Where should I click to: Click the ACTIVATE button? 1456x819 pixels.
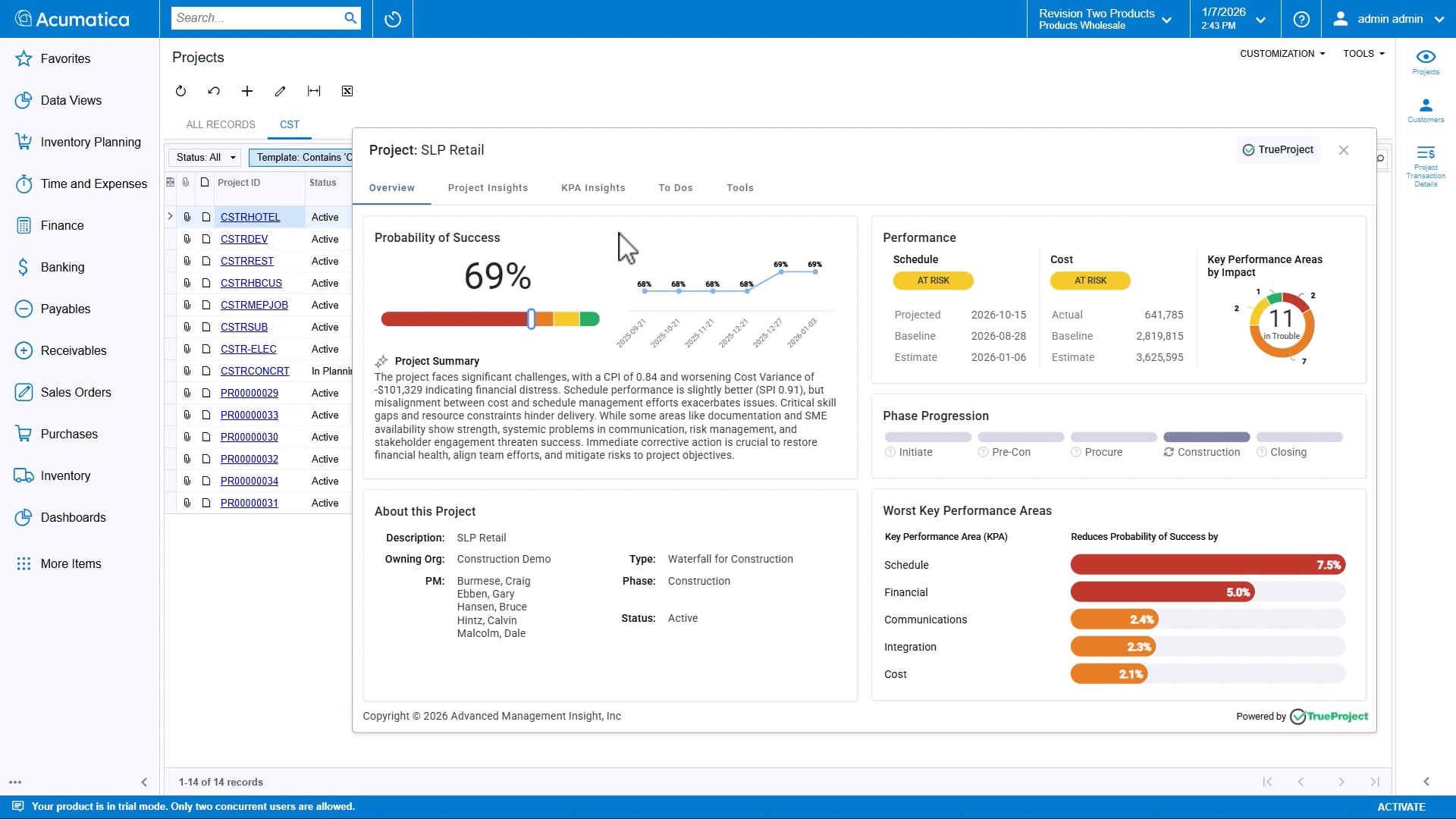pos(1401,807)
